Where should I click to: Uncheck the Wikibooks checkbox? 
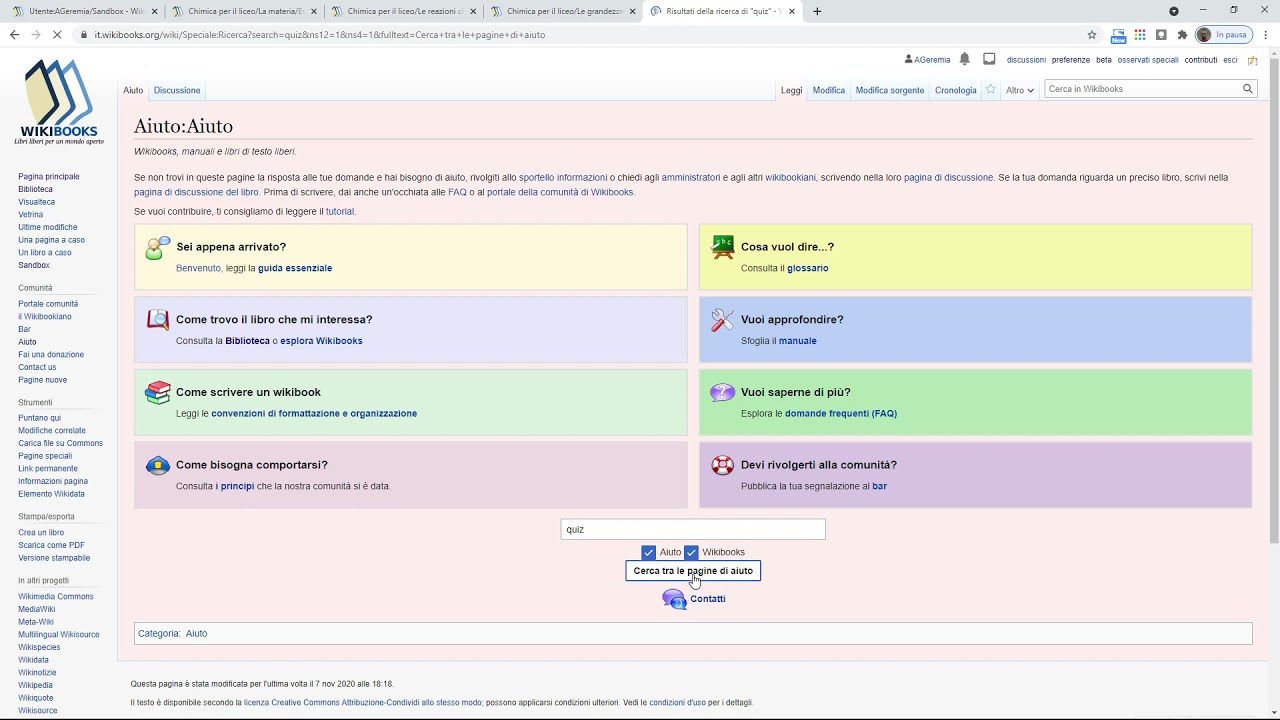point(691,552)
